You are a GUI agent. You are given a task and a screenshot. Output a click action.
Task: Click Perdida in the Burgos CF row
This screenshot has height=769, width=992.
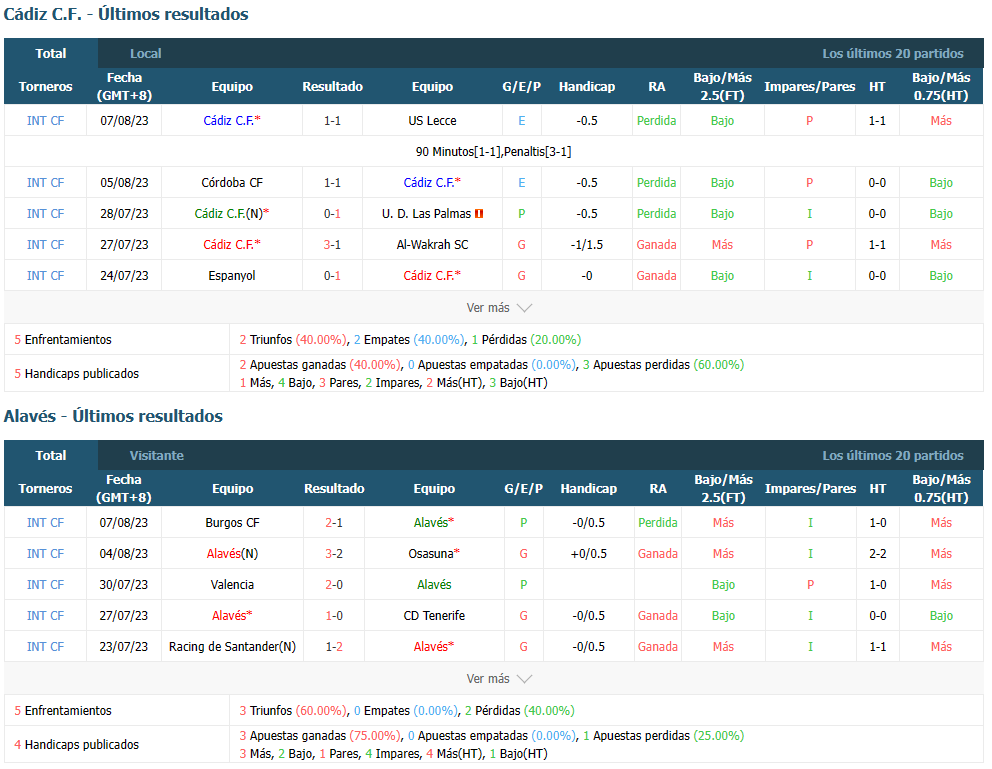(x=657, y=522)
